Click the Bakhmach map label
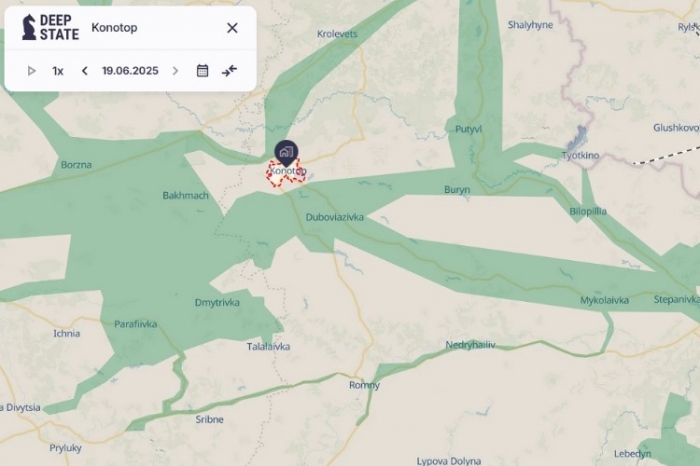 [185, 195]
